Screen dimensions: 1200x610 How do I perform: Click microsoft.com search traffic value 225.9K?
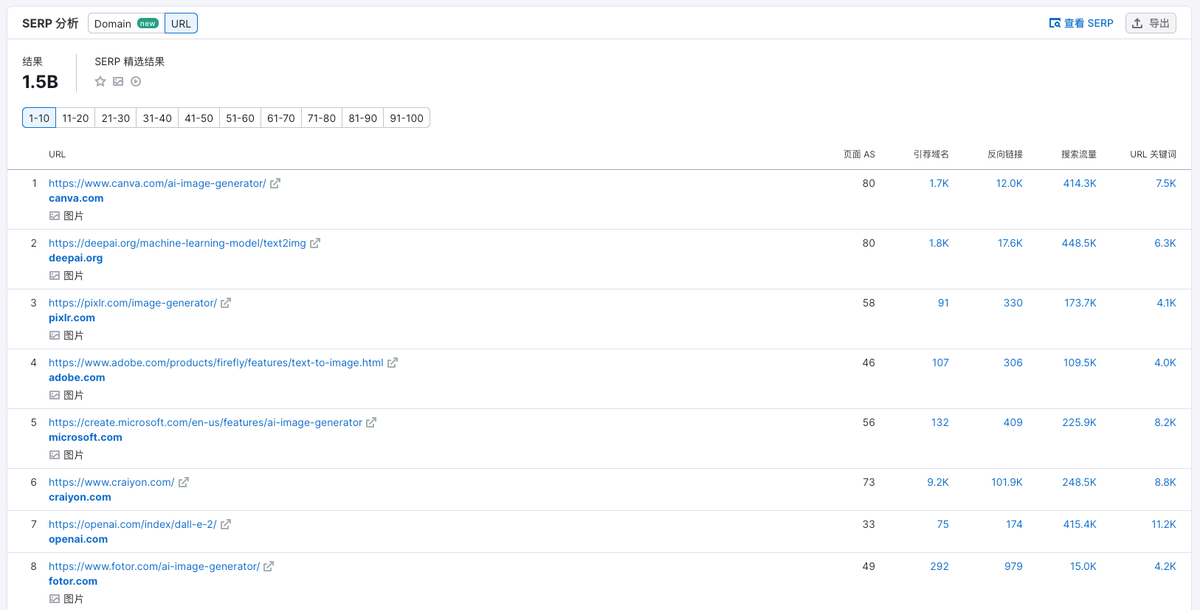click(x=1079, y=423)
